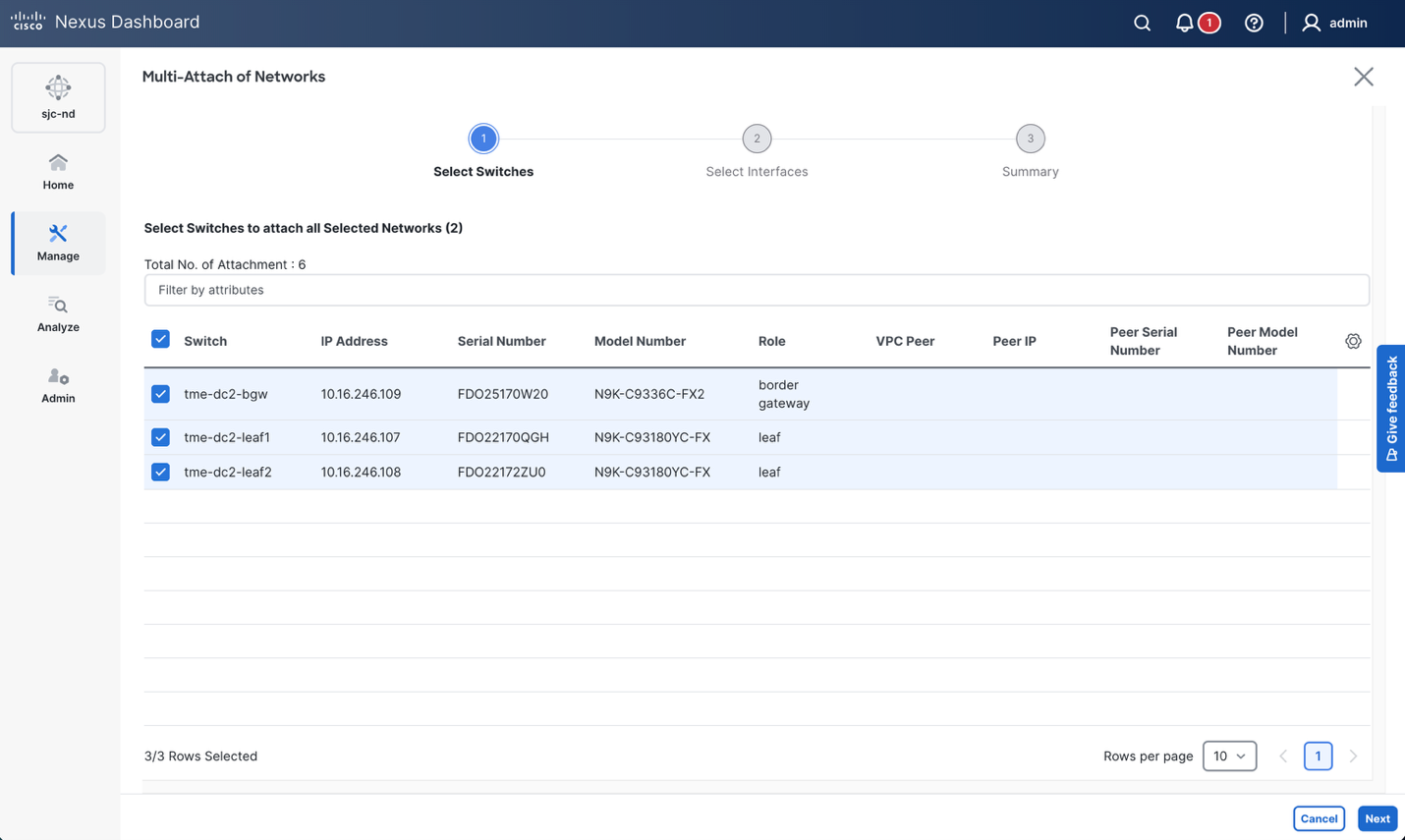Open the Admin section in sidebar
The width and height of the screenshot is (1405, 840).
point(58,385)
